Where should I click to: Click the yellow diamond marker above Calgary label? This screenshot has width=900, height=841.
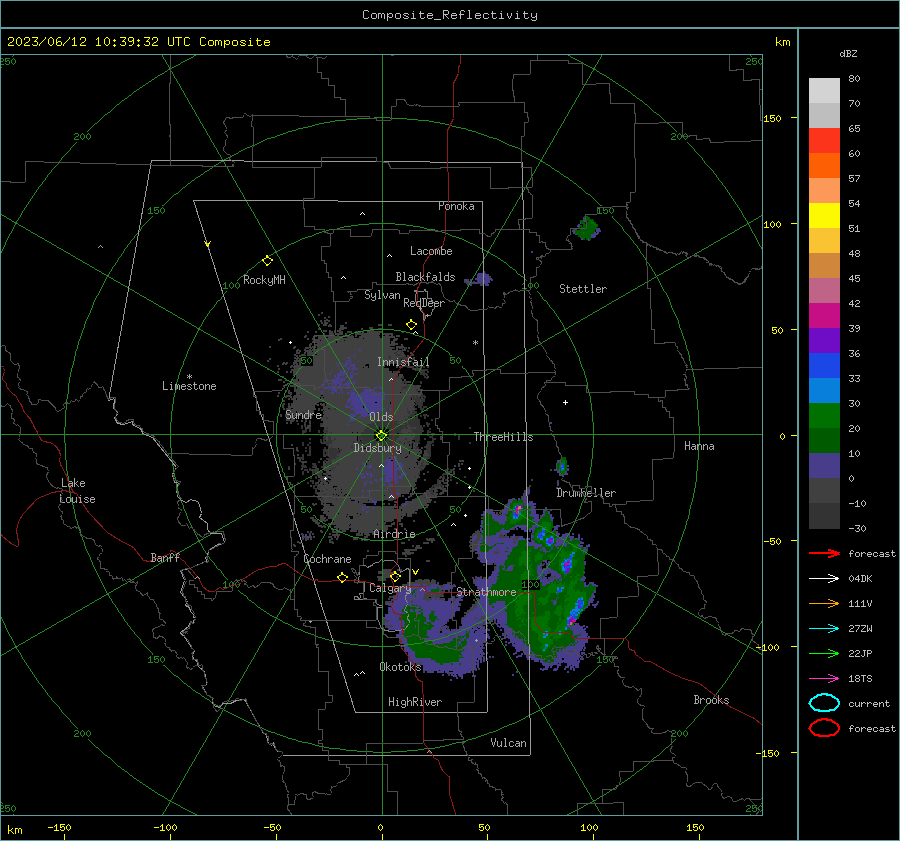pyautogui.click(x=395, y=576)
